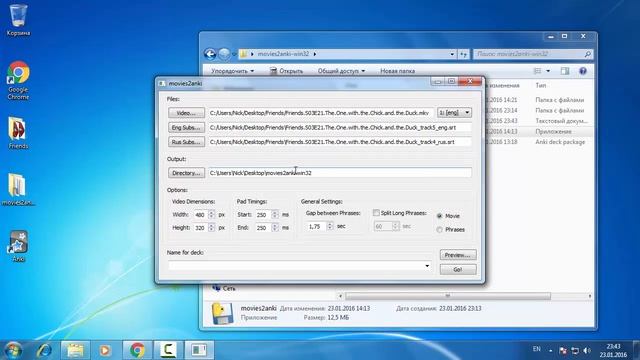Click the clock showing 23:43
The image size is (640, 360).
tap(613, 351)
